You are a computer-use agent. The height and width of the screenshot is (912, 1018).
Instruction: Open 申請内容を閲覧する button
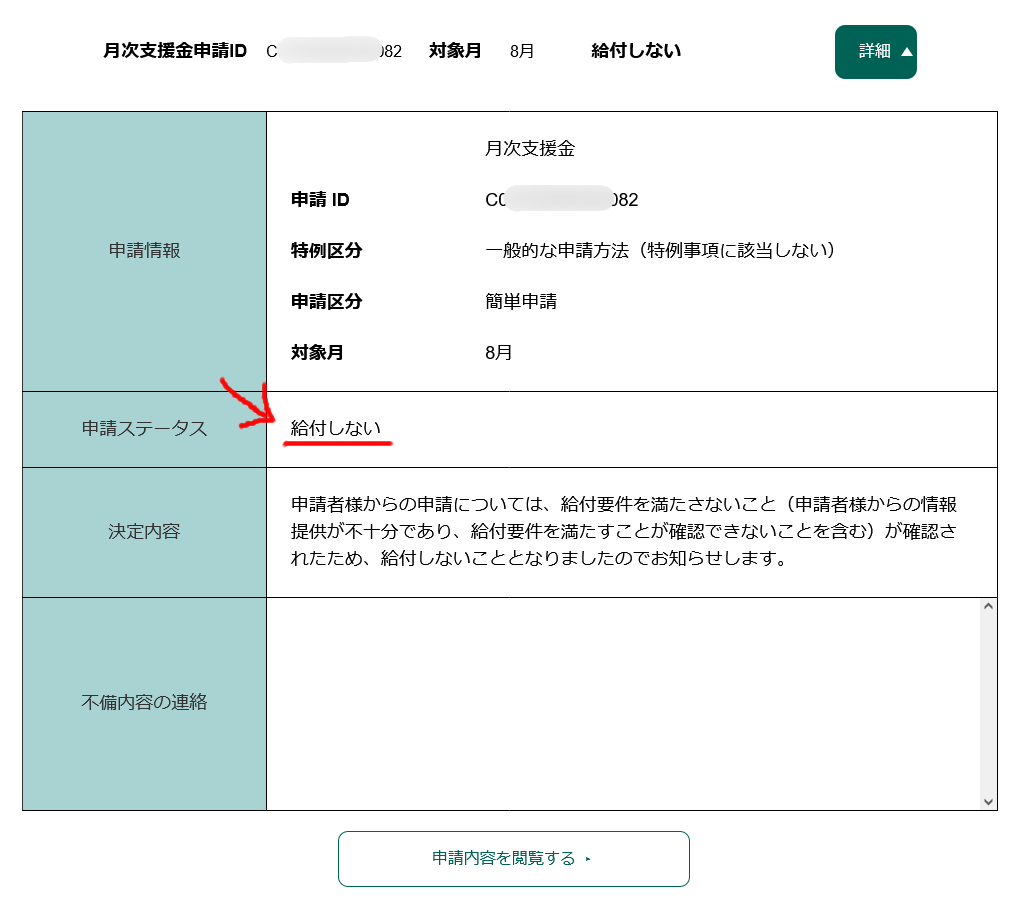pos(514,858)
